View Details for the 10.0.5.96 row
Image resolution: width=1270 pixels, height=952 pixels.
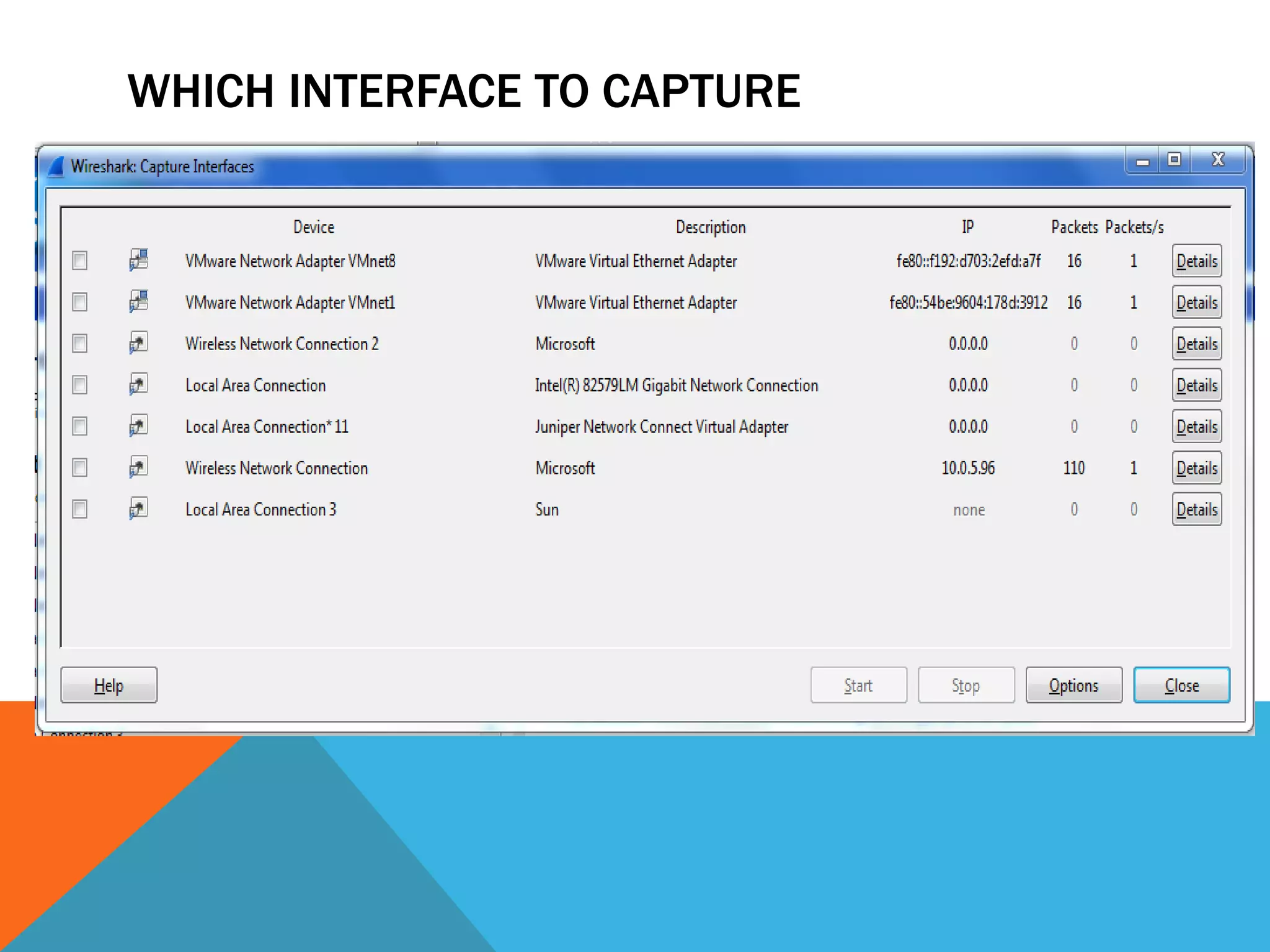point(1197,468)
